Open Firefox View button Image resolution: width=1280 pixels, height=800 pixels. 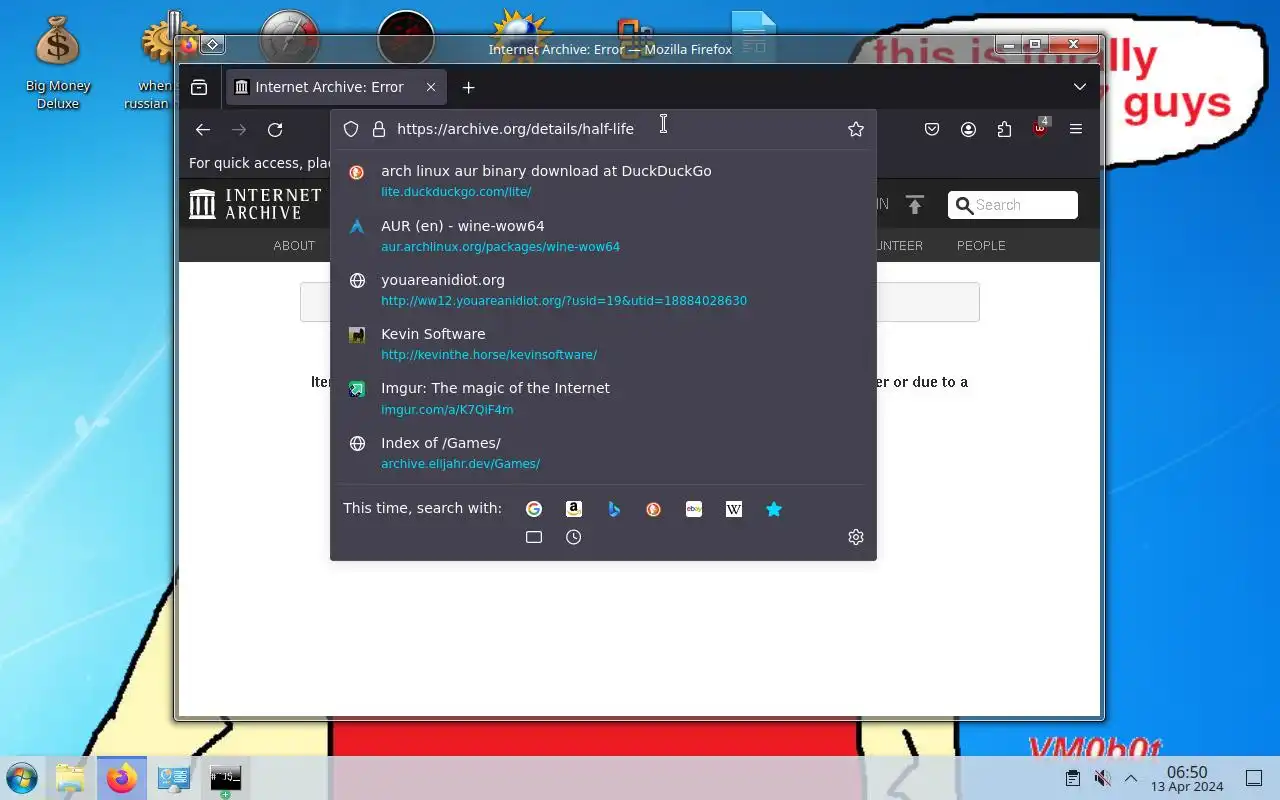pyautogui.click(x=199, y=87)
